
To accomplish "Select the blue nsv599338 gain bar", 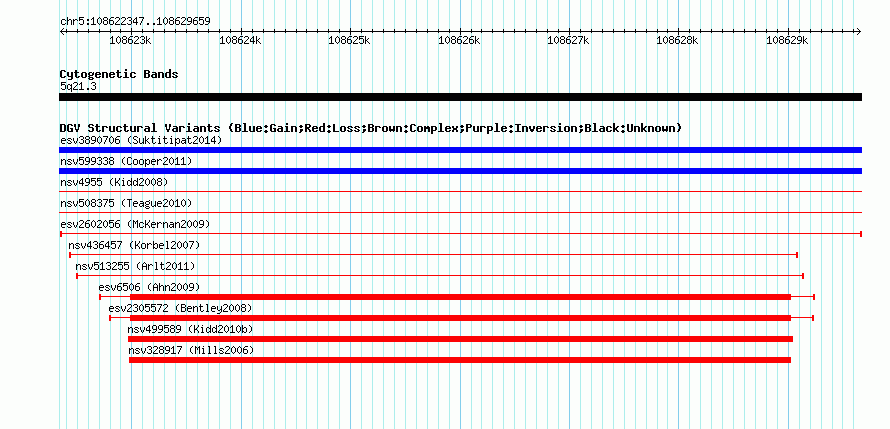I will click(x=460, y=171).
